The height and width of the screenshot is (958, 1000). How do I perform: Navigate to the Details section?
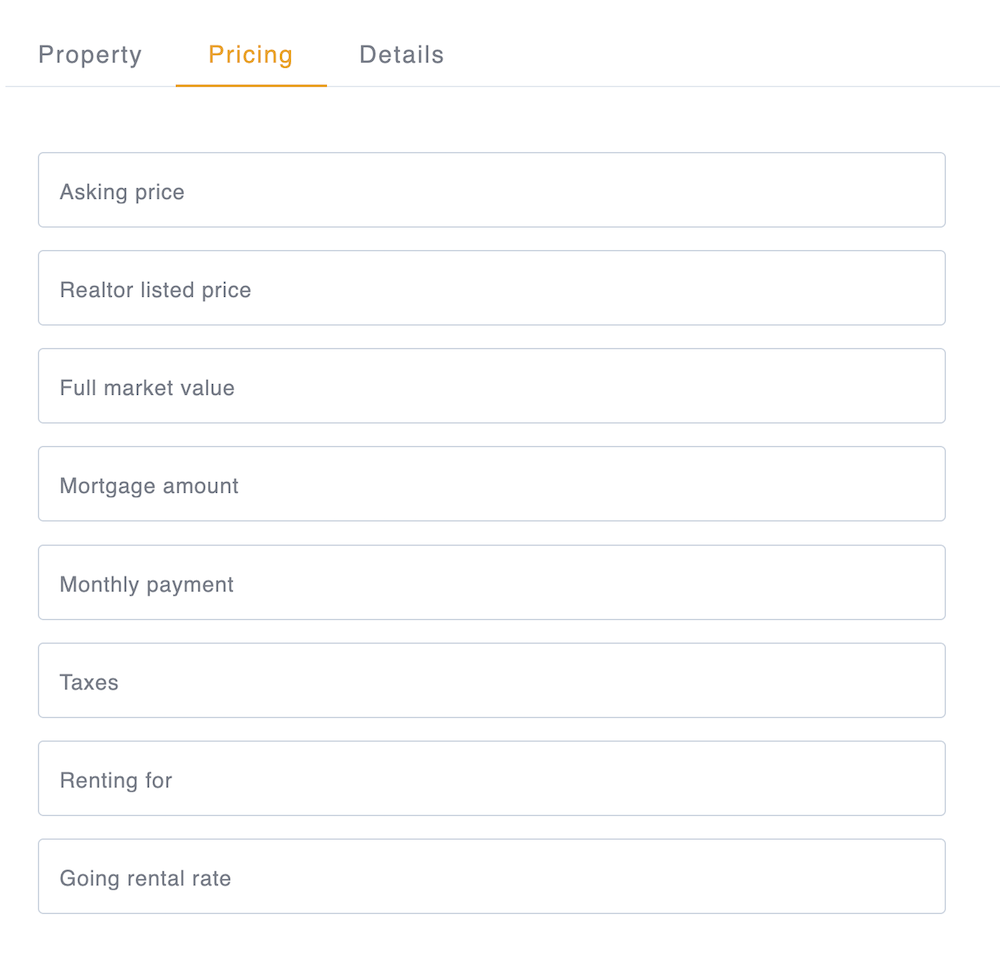[401, 55]
